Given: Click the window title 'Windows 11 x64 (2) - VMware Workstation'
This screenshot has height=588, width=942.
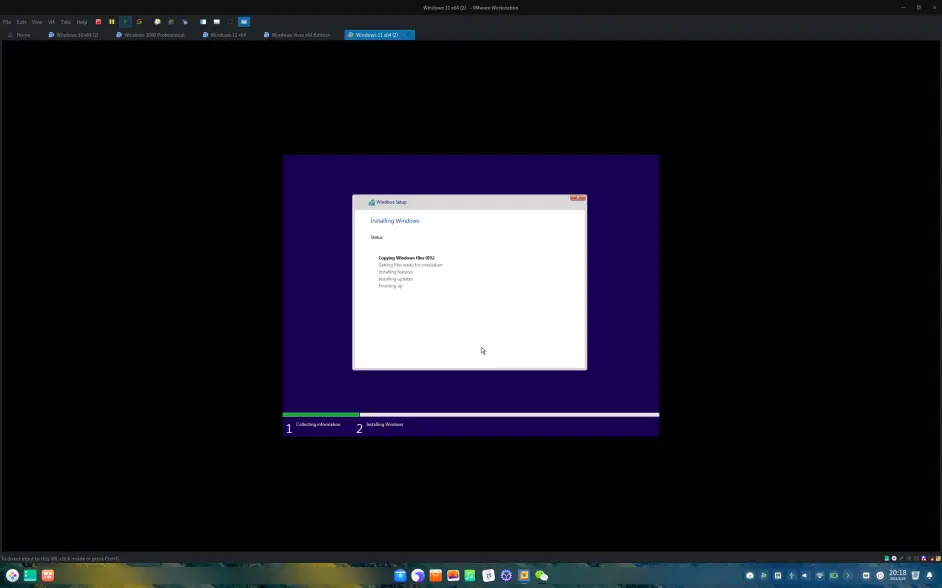Looking at the screenshot, I should 470,8.
